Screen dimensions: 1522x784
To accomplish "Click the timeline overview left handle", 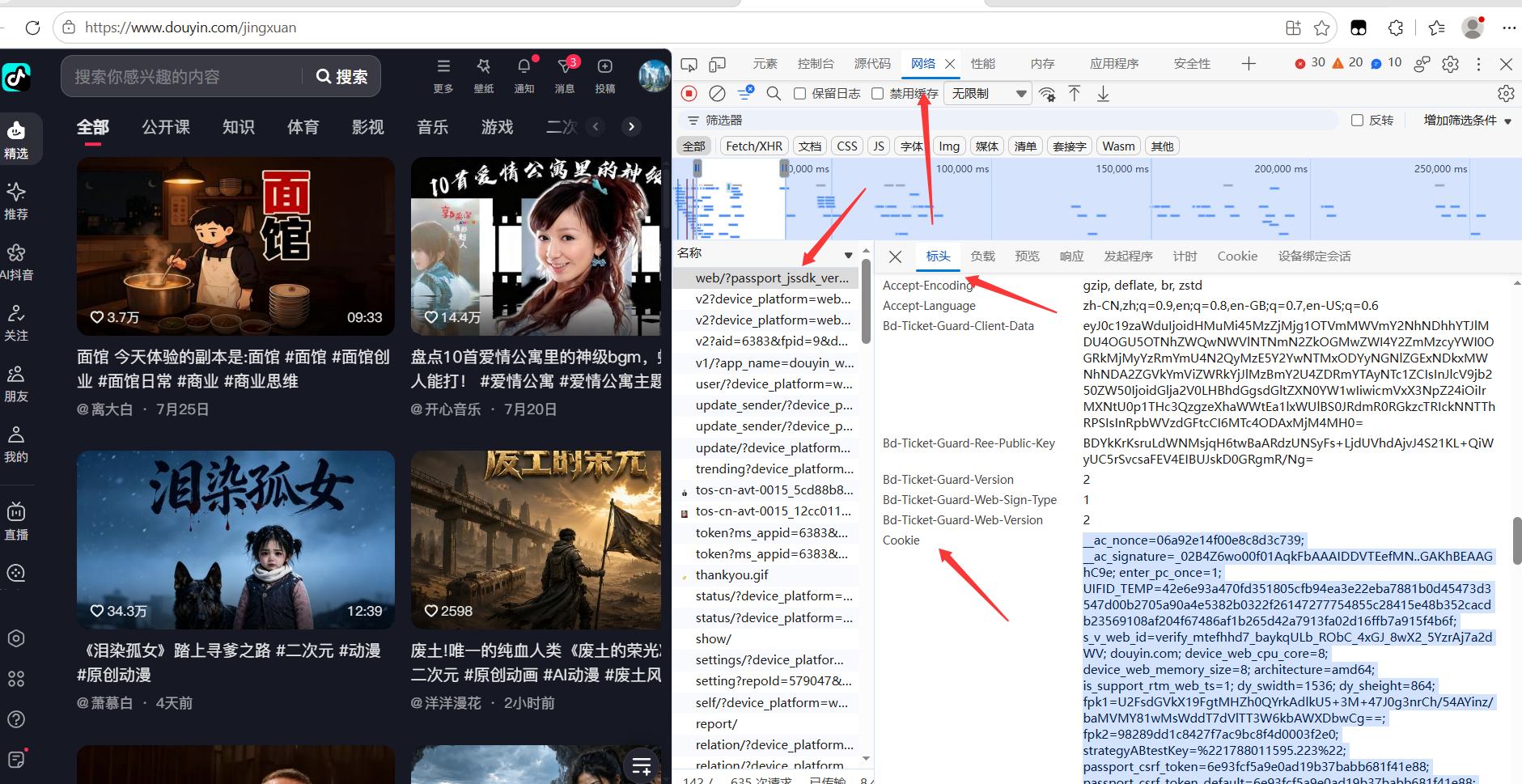I will pos(697,168).
